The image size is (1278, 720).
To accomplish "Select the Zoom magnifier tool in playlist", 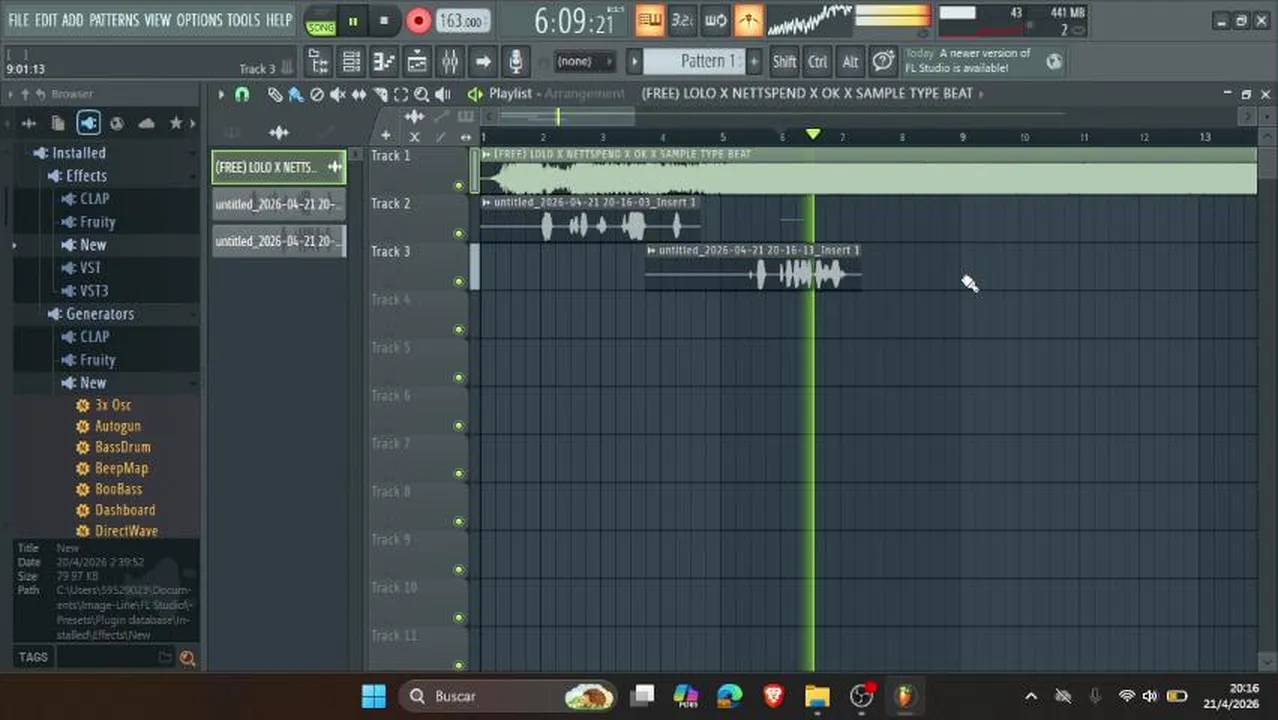I will [x=421, y=94].
